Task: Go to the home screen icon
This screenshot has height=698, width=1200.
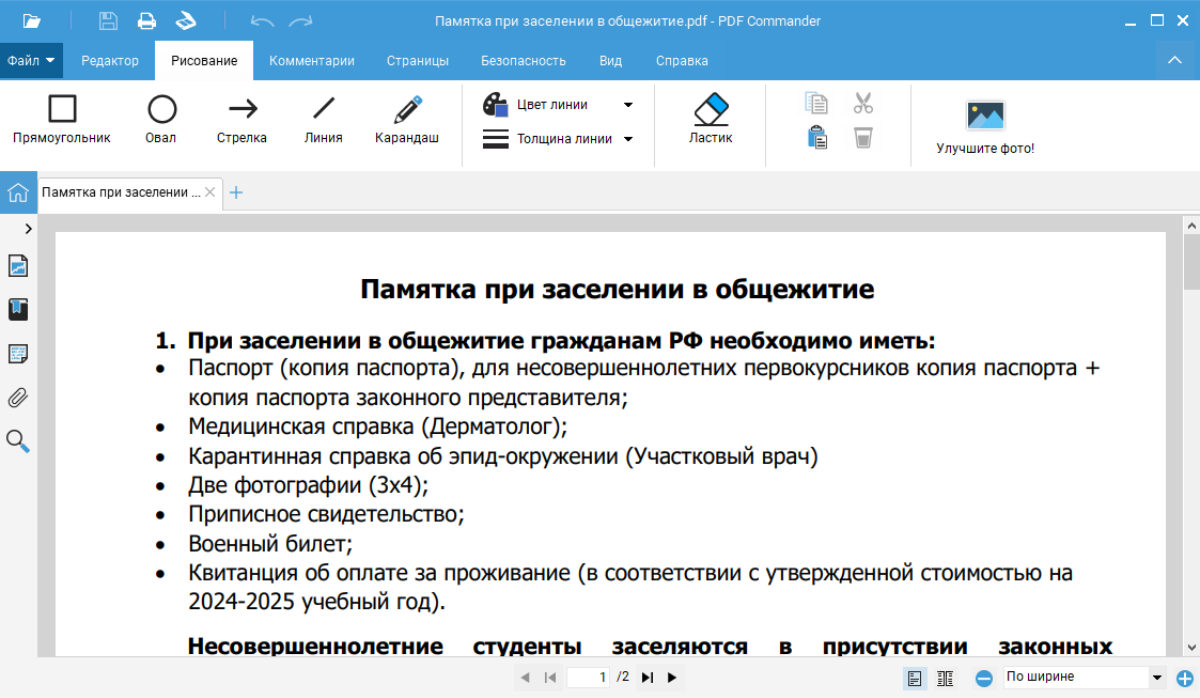Action: pyautogui.click(x=18, y=193)
